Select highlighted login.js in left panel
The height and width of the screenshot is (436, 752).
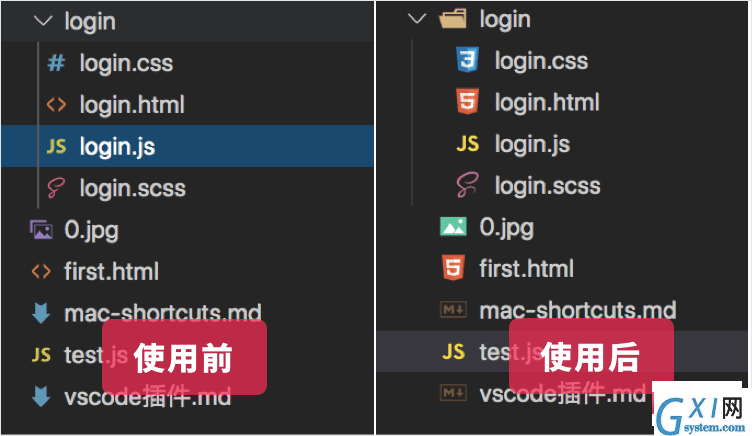click(x=188, y=146)
